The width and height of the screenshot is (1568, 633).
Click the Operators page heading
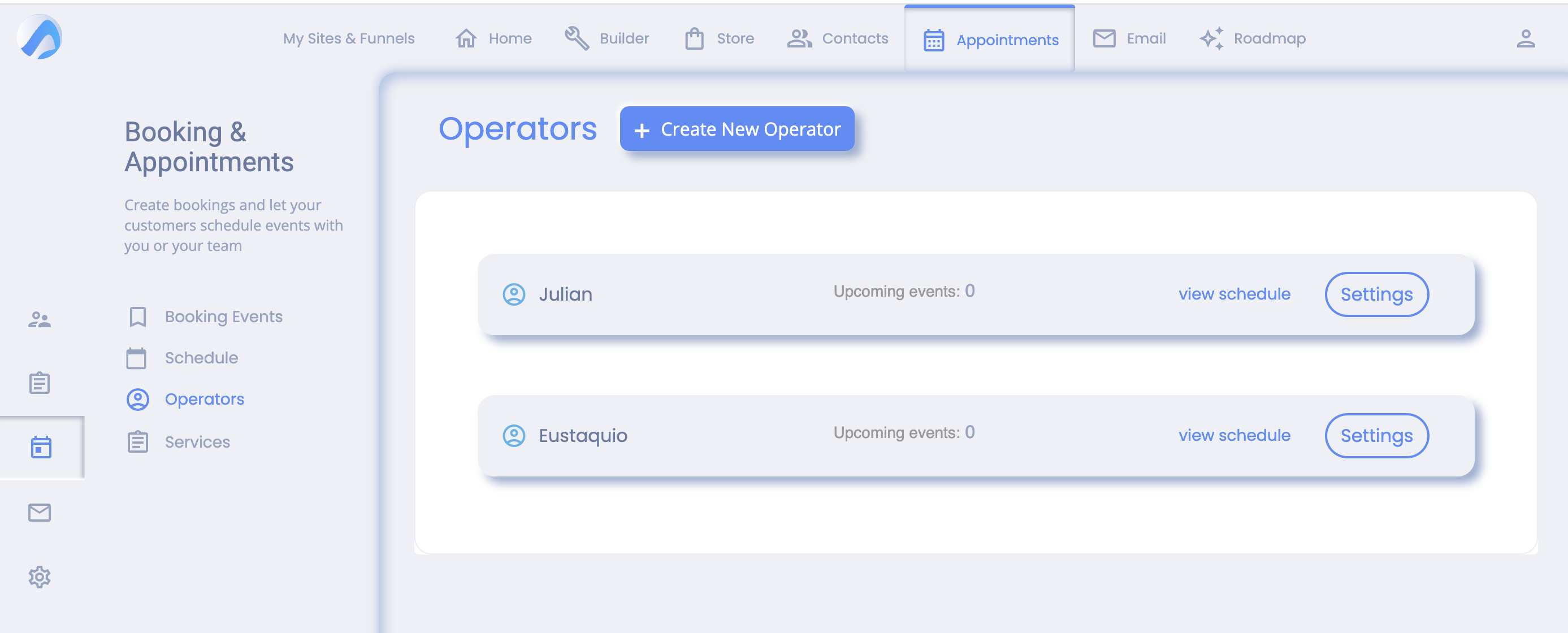pyautogui.click(x=517, y=129)
